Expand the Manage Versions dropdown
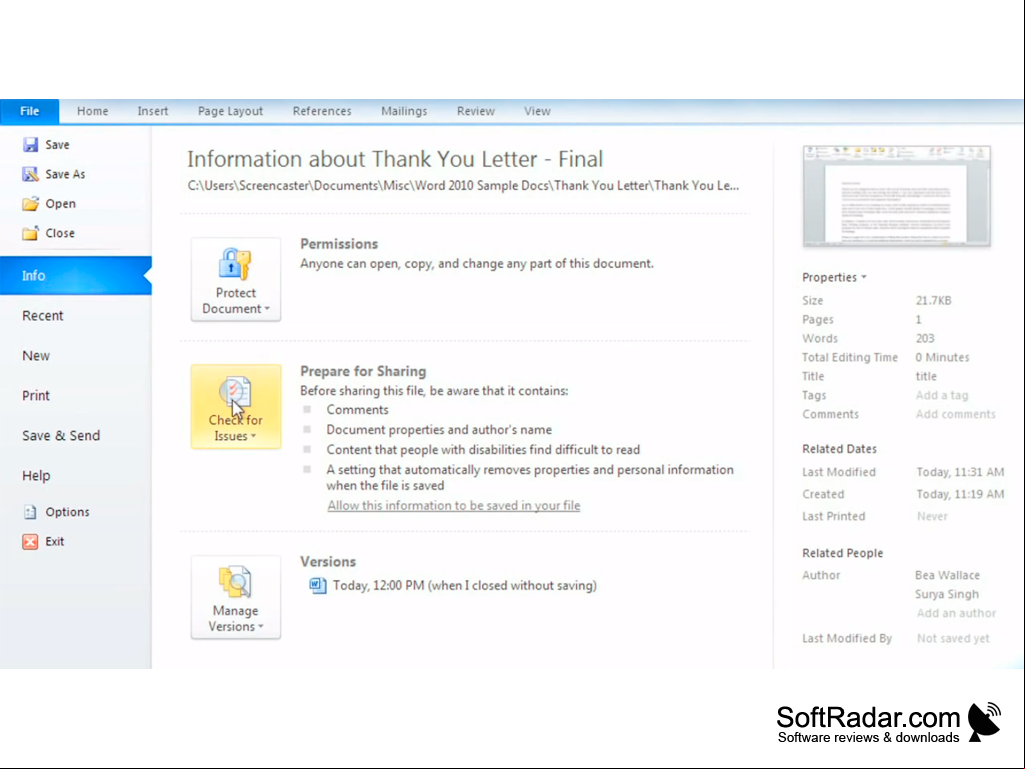 [x=236, y=597]
